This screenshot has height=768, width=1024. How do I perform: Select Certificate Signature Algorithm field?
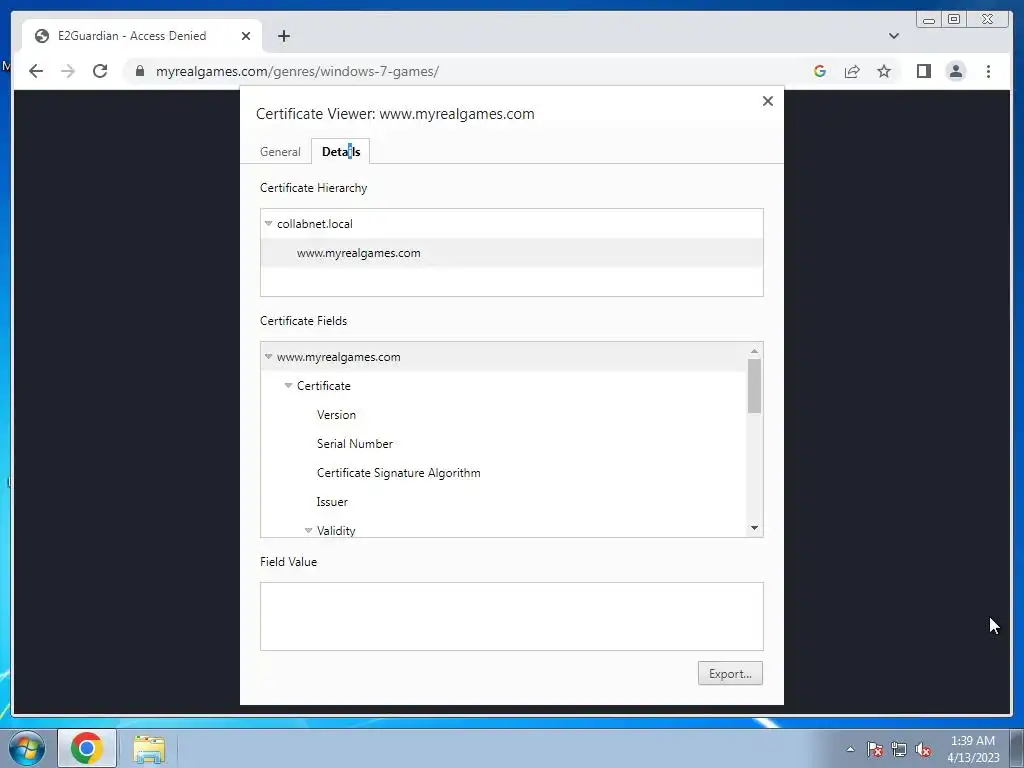pos(504,473)
